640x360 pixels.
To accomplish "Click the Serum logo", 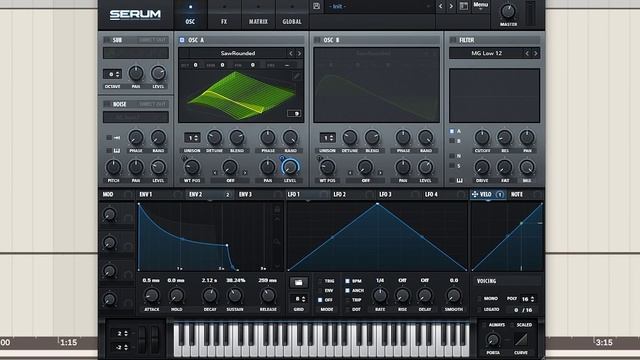I will pyautogui.click(x=135, y=15).
